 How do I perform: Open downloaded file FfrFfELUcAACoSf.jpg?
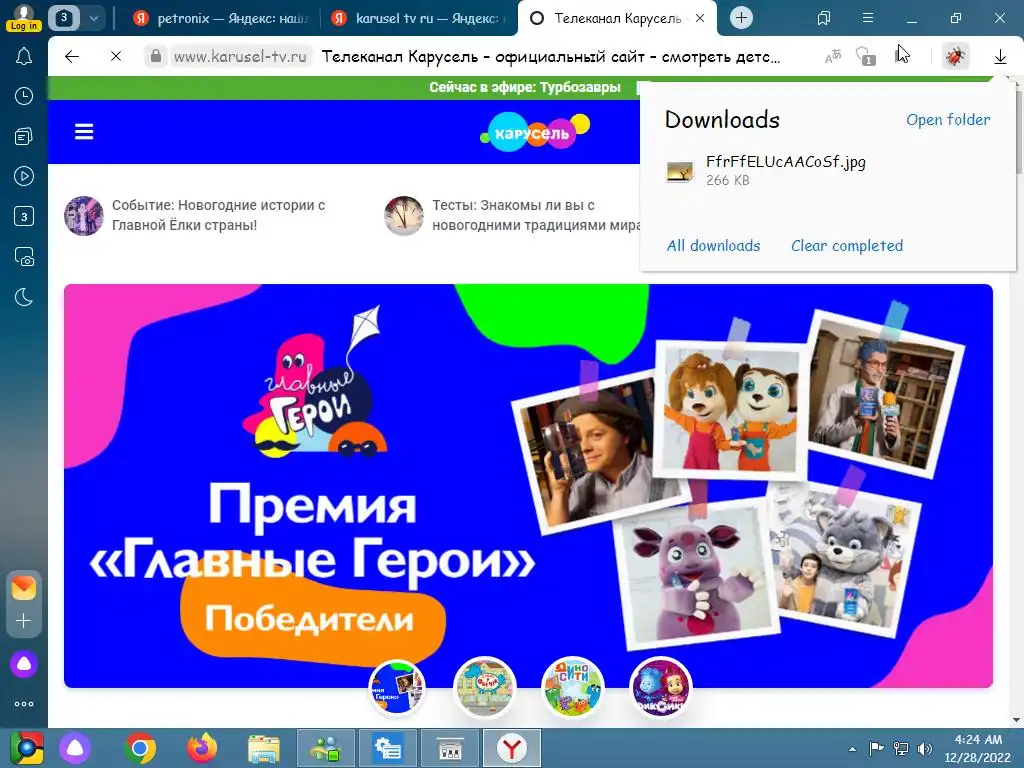[786, 162]
